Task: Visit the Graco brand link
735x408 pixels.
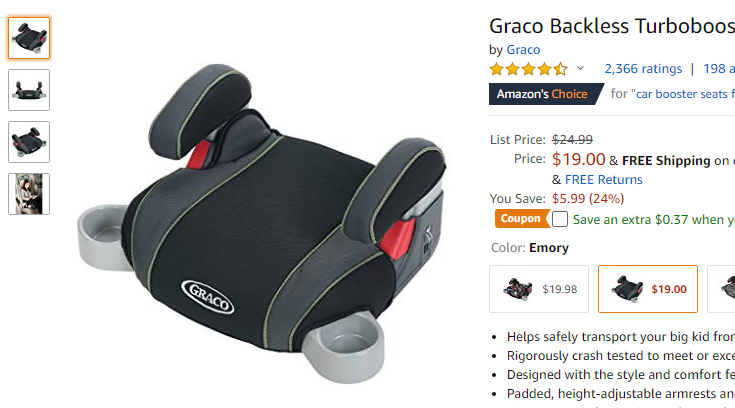Action: click(523, 50)
